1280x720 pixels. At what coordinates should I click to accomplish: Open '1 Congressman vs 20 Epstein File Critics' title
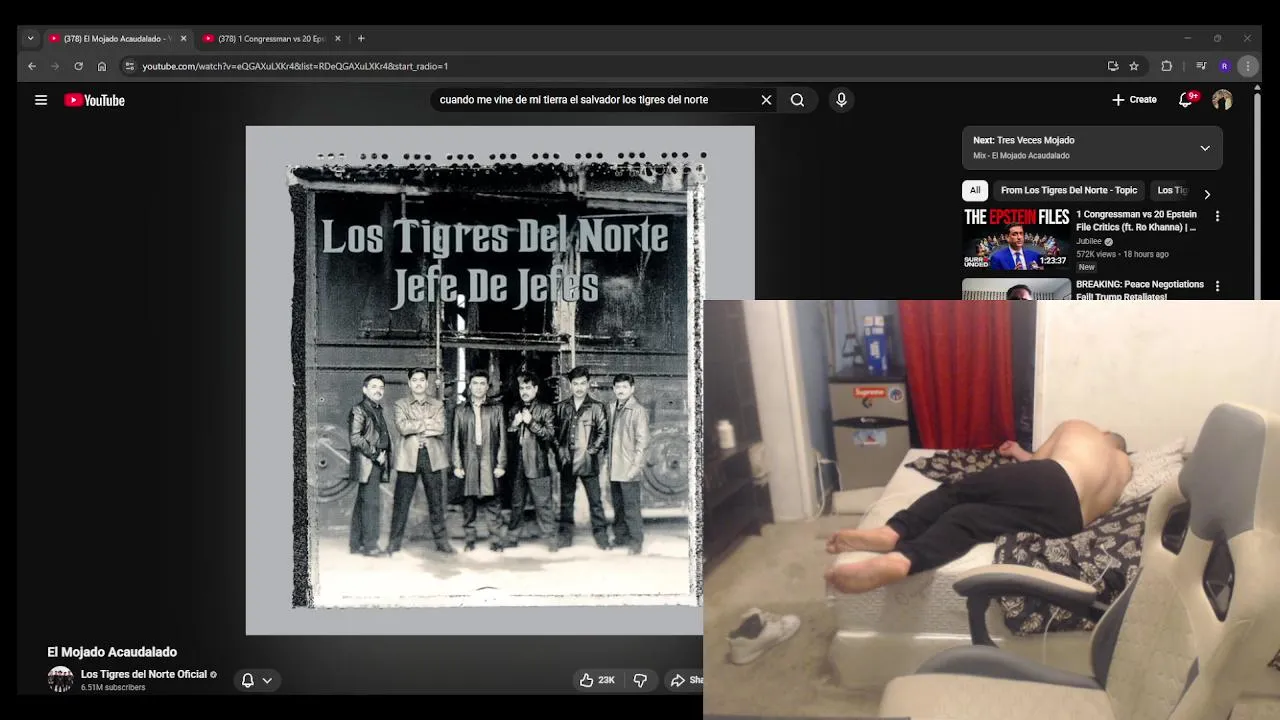click(x=1136, y=221)
